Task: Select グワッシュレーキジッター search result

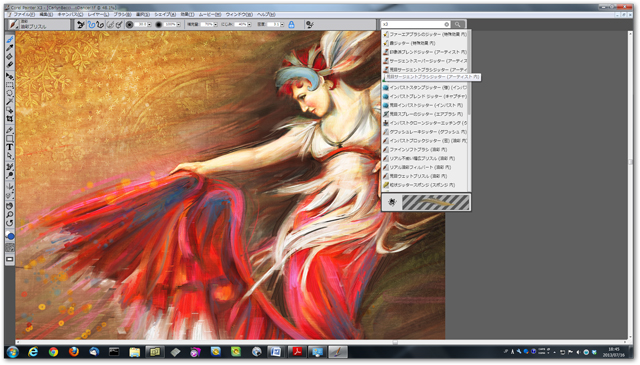Action: [x=425, y=132]
